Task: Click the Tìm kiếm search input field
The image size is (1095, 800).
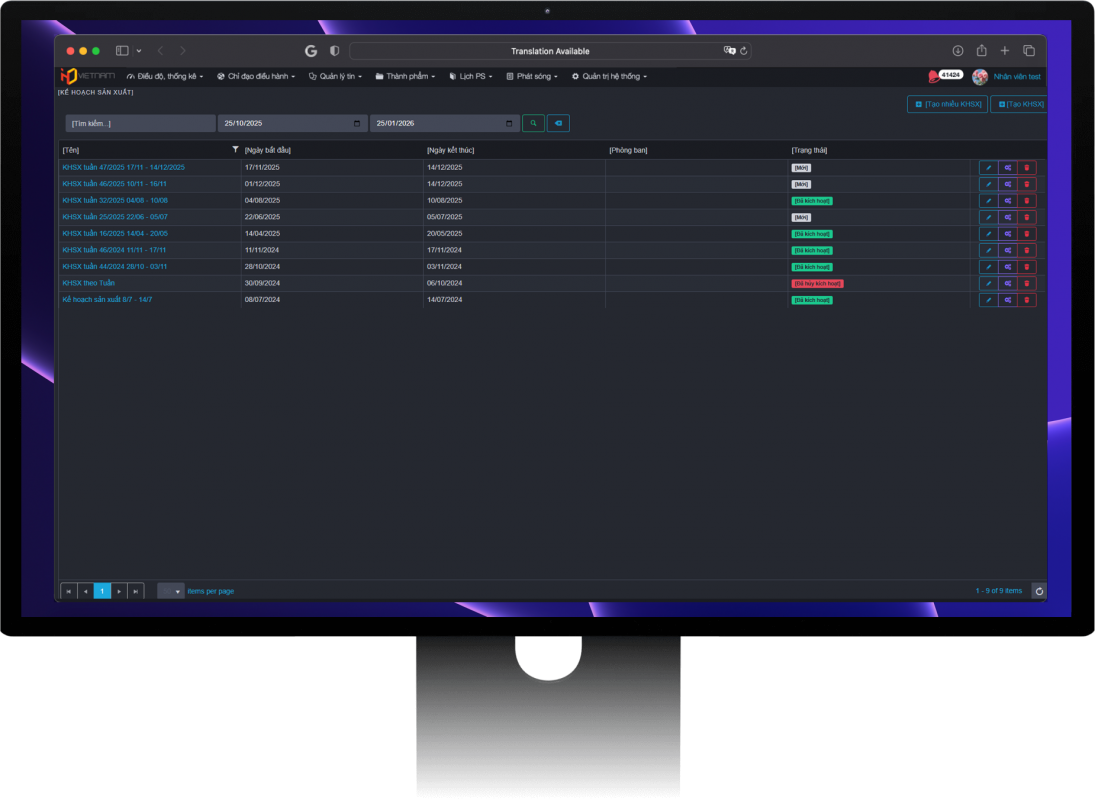Action: (x=140, y=123)
